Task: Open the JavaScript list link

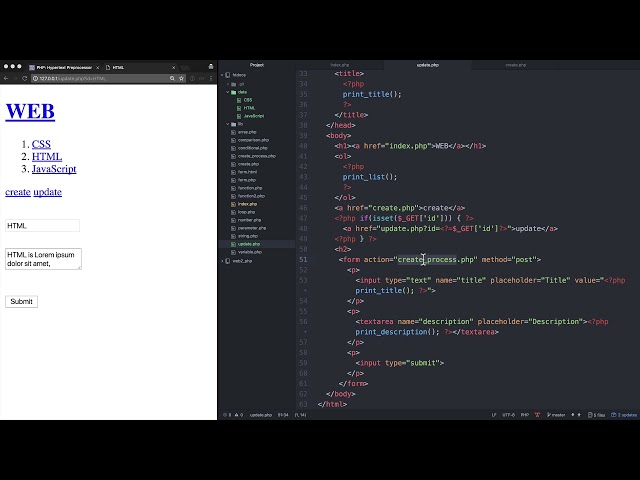Action: [x=54, y=169]
